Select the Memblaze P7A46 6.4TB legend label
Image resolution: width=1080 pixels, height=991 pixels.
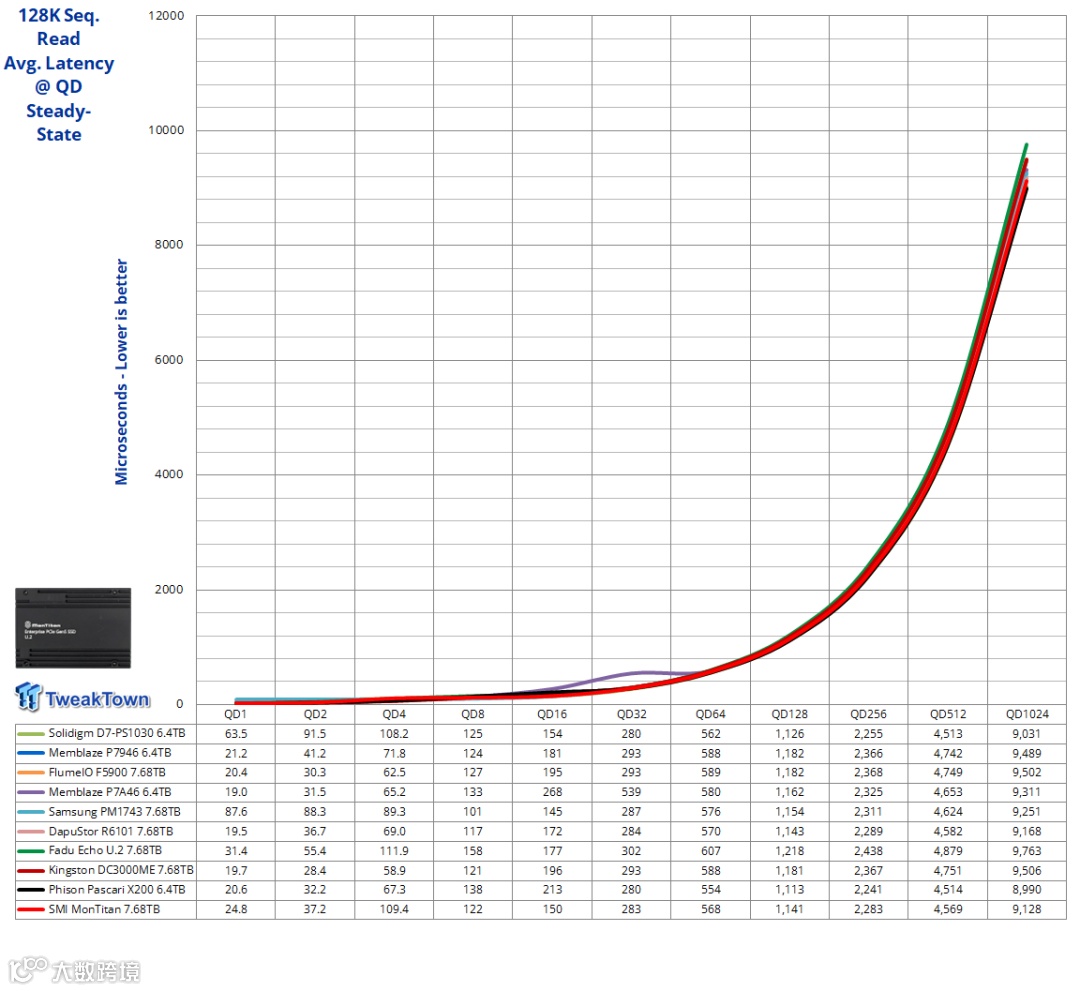pyautogui.click(x=110, y=792)
